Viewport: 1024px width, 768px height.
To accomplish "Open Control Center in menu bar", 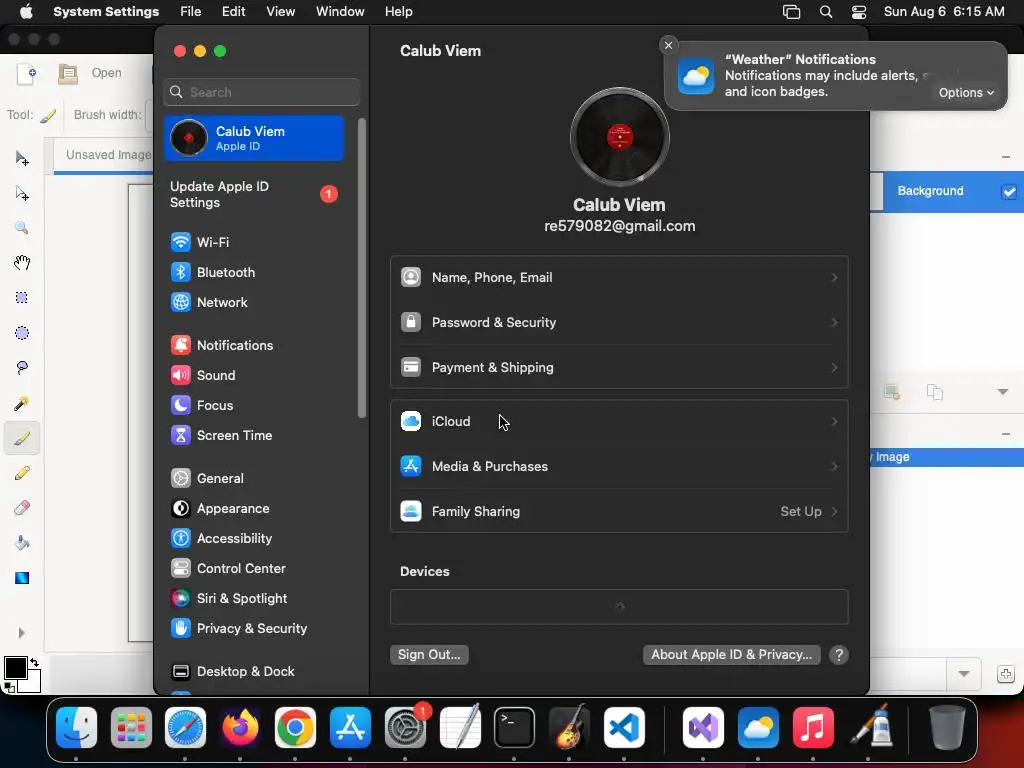I will tap(859, 12).
